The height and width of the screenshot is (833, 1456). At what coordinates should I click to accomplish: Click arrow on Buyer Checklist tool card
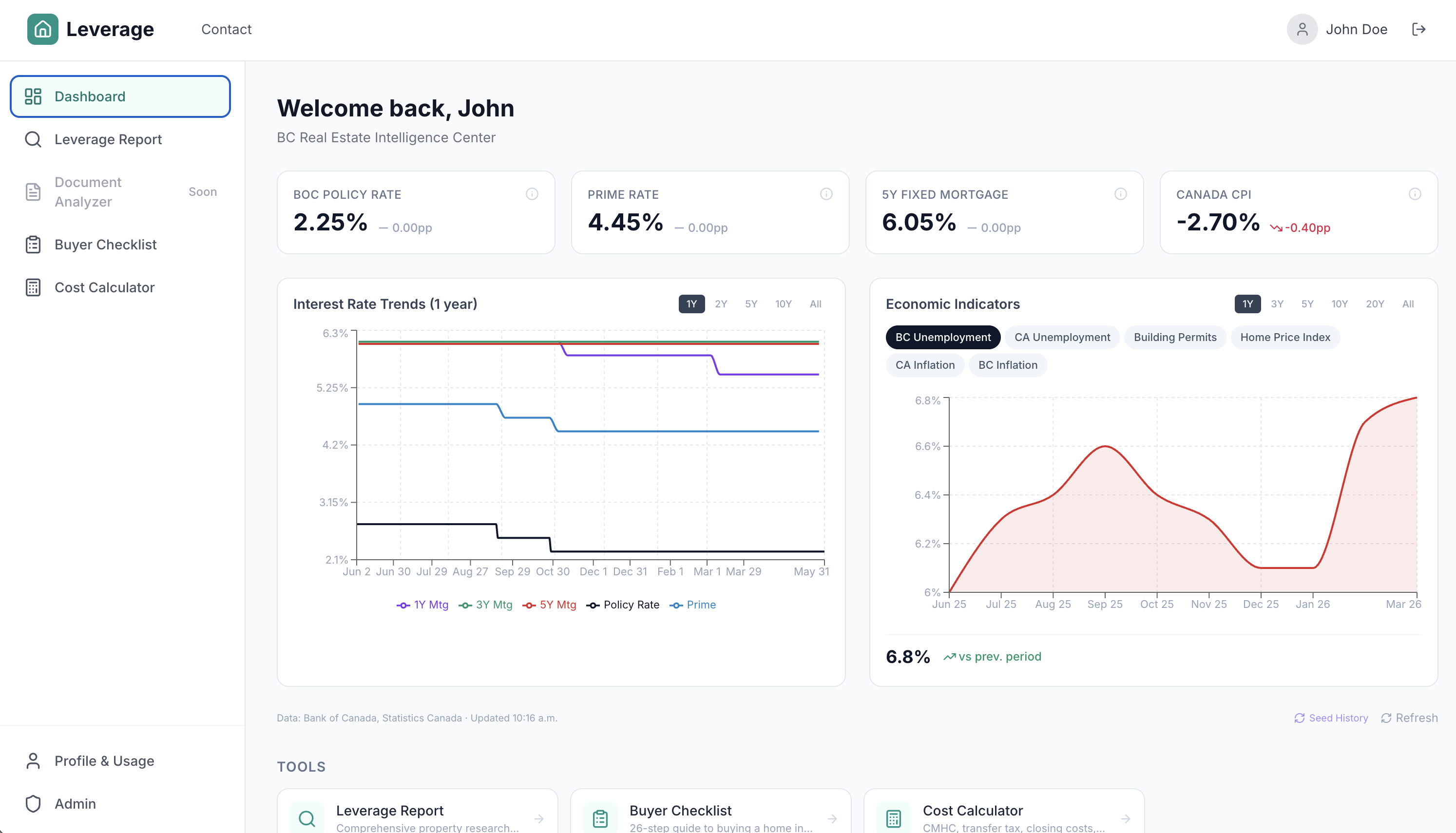pos(832,819)
